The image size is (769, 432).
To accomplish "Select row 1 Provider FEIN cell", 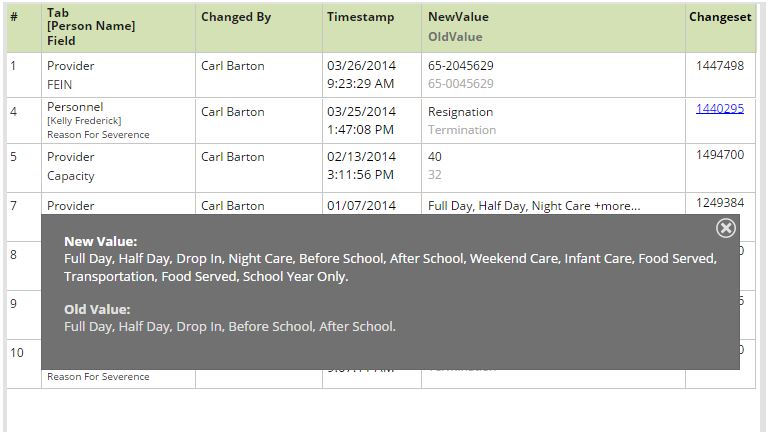I will pyautogui.click(x=118, y=75).
